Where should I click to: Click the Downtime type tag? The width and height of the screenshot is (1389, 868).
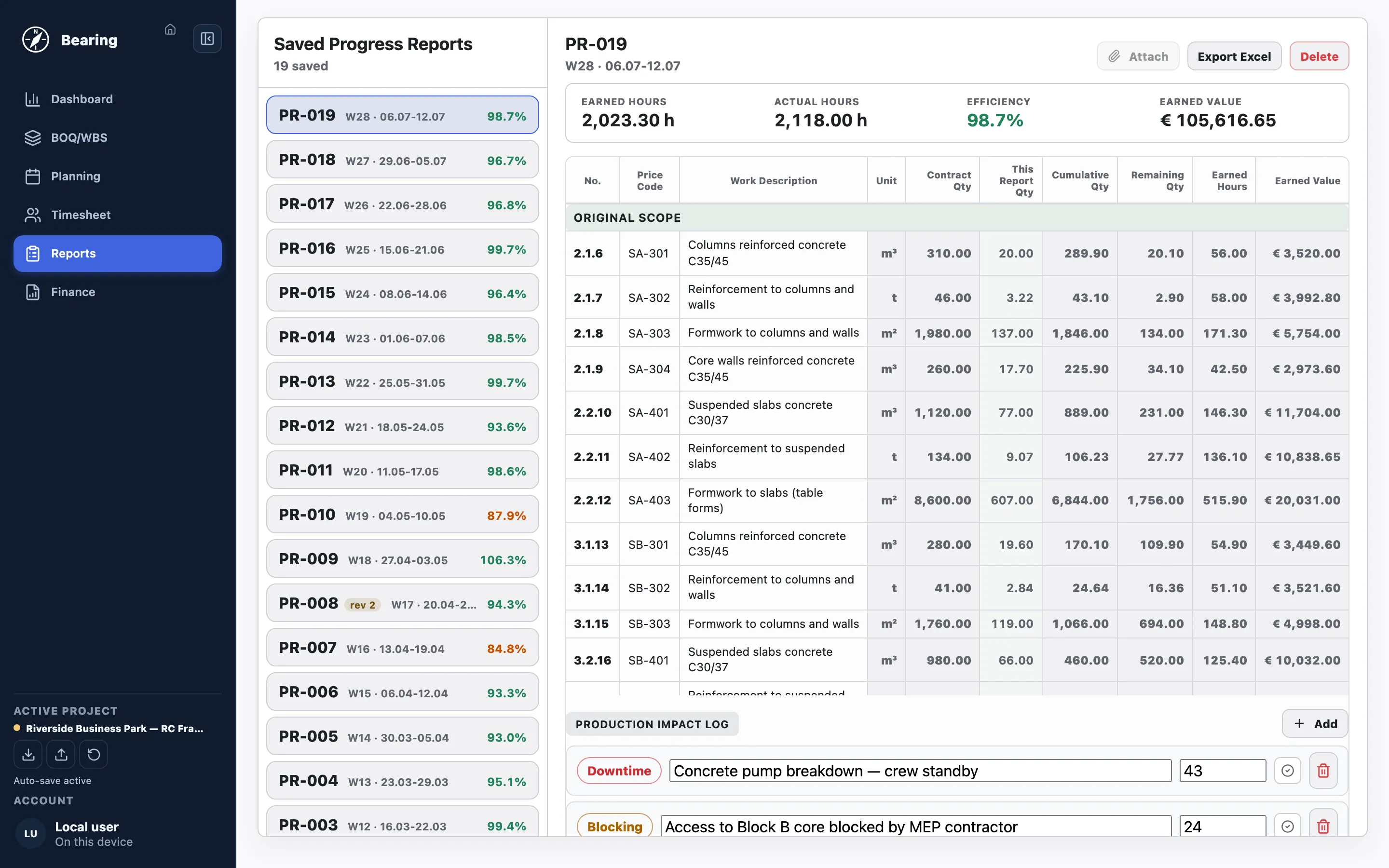(x=619, y=771)
